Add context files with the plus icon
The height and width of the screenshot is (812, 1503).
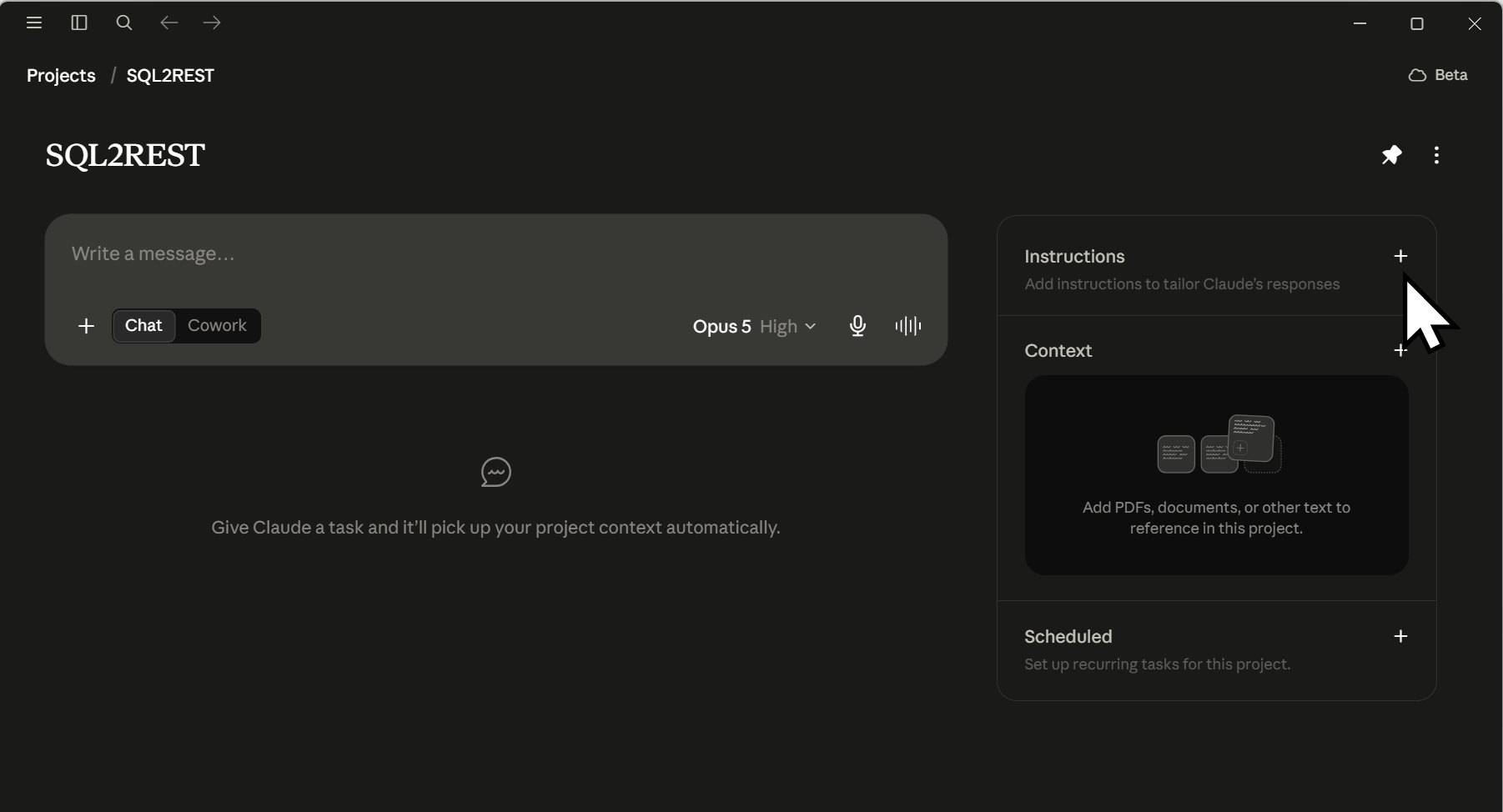pyautogui.click(x=1400, y=351)
